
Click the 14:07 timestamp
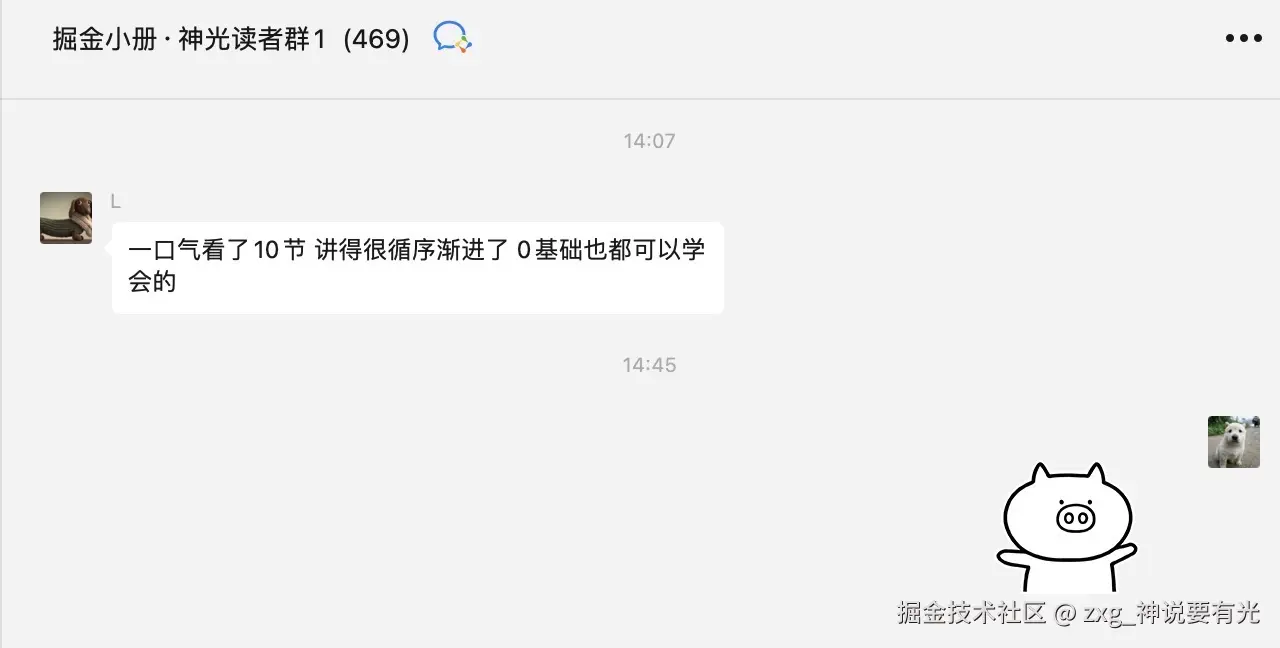click(650, 141)
